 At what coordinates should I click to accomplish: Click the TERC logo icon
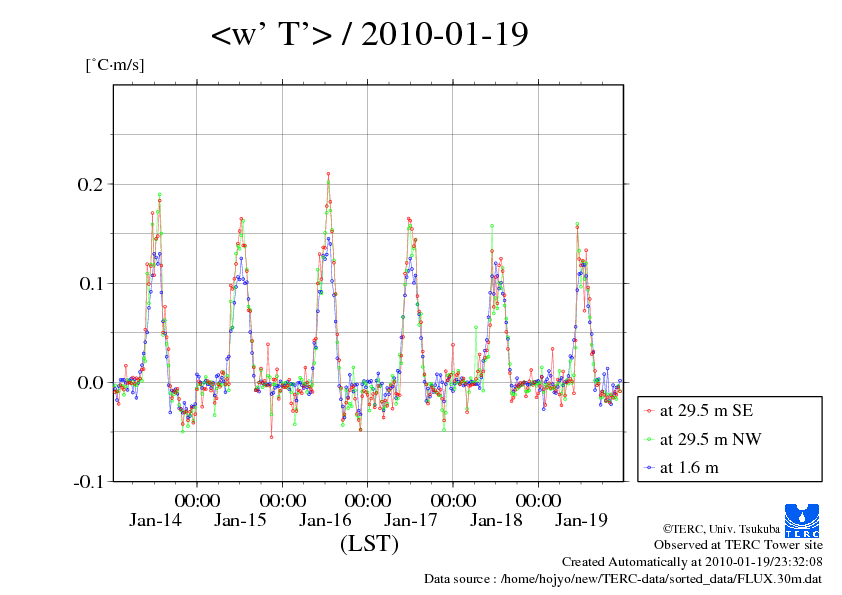(x=802, y=520)
